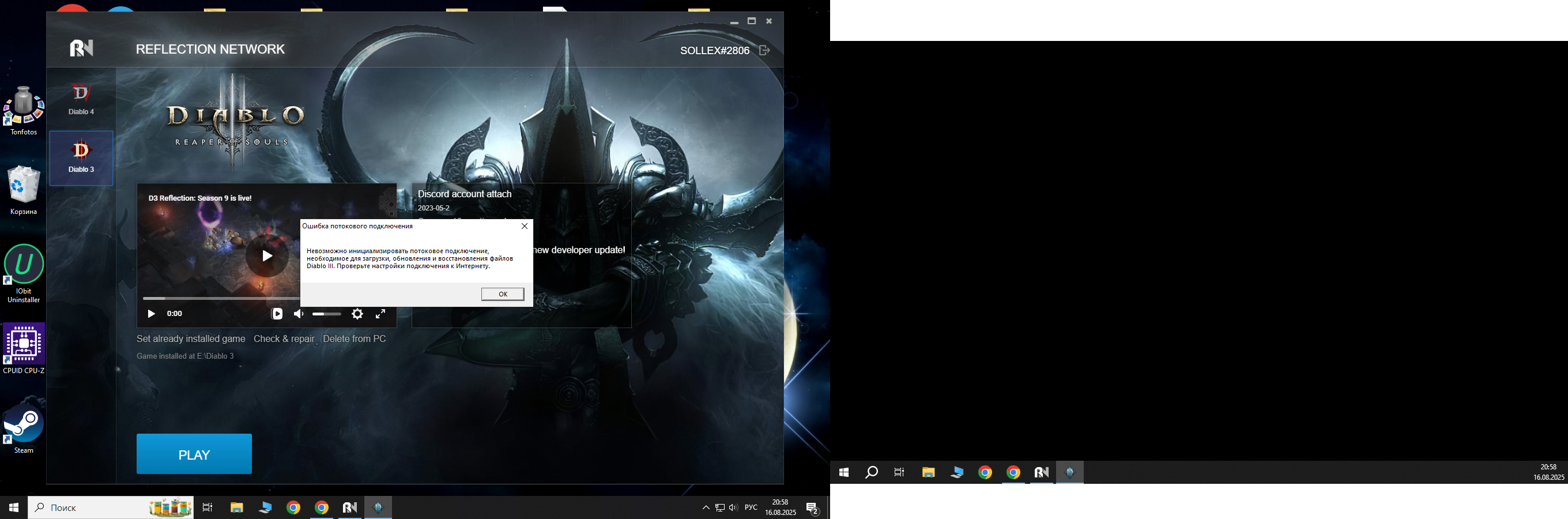Select the Diablo 3 game tab
The height and width of the screenshot is (519, 1568).
(x=81, y=158)
